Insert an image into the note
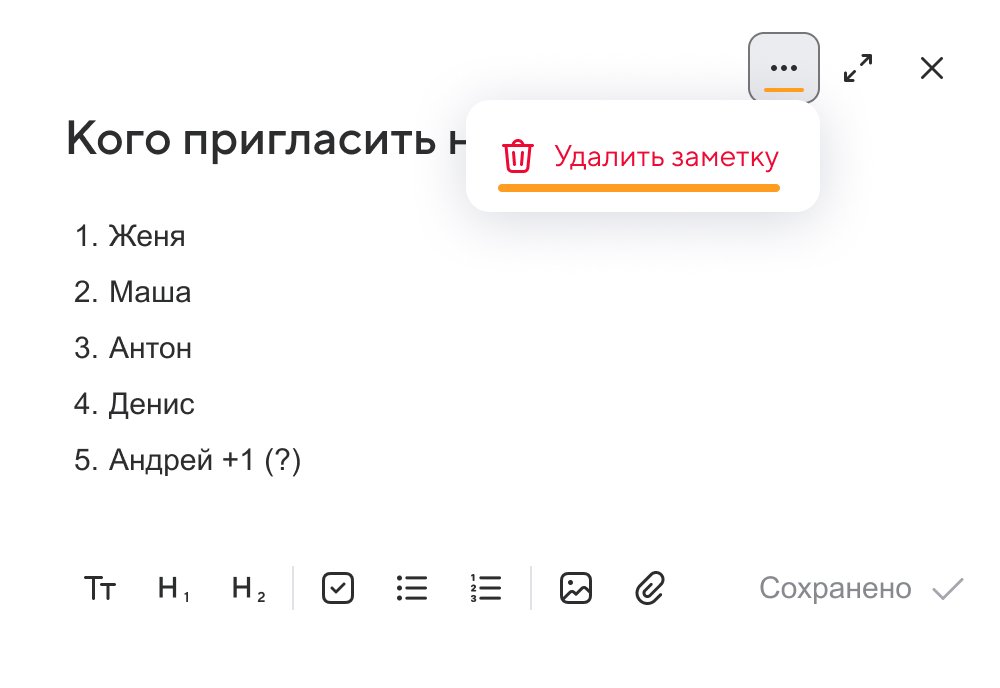This screenshot has height=688, width=1000. click(576, 589)
